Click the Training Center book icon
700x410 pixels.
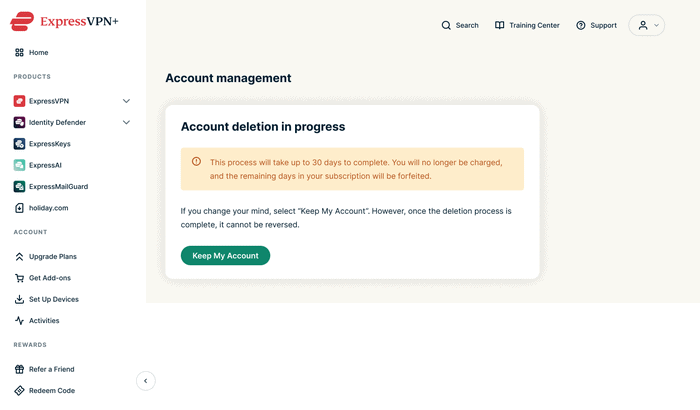click(500, 25)
